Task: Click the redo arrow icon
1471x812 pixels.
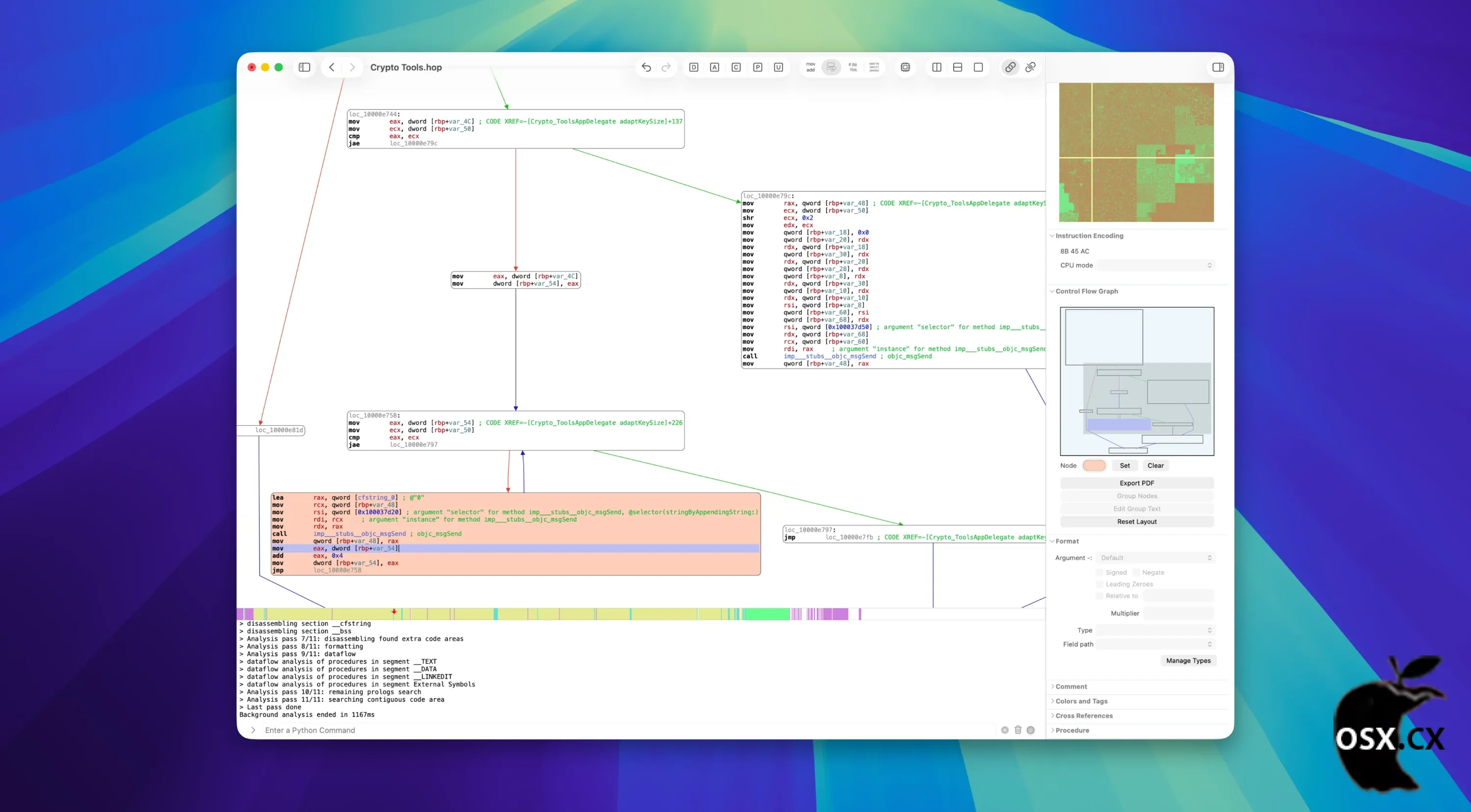Action: click(x=666, y=67)
